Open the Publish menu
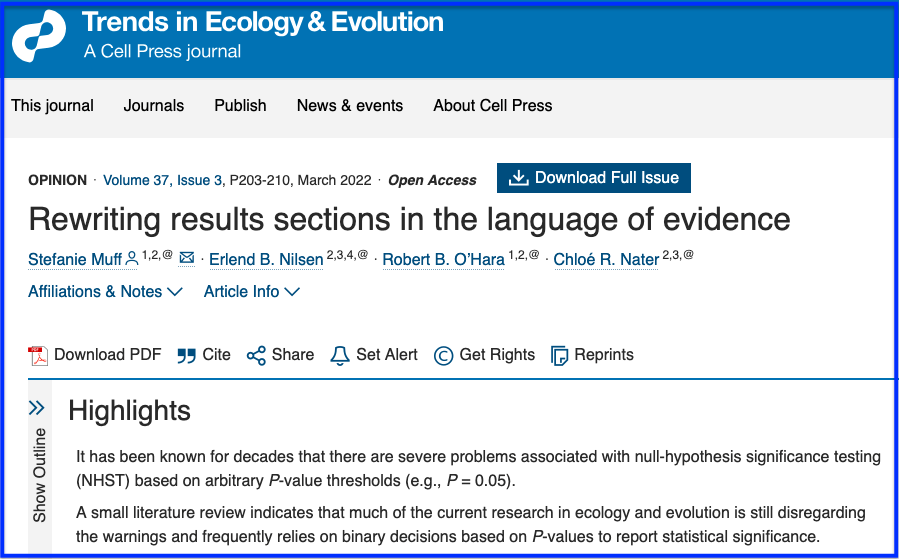Screen dimensions: 899x559 pyautogui.click(x=240, y=106)
